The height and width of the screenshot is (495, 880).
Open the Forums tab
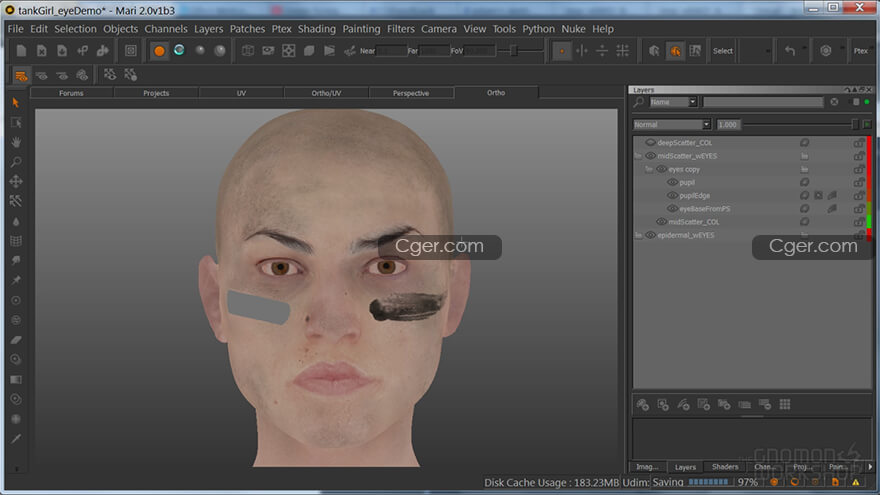pyautogui.click(x=71, y=93)
